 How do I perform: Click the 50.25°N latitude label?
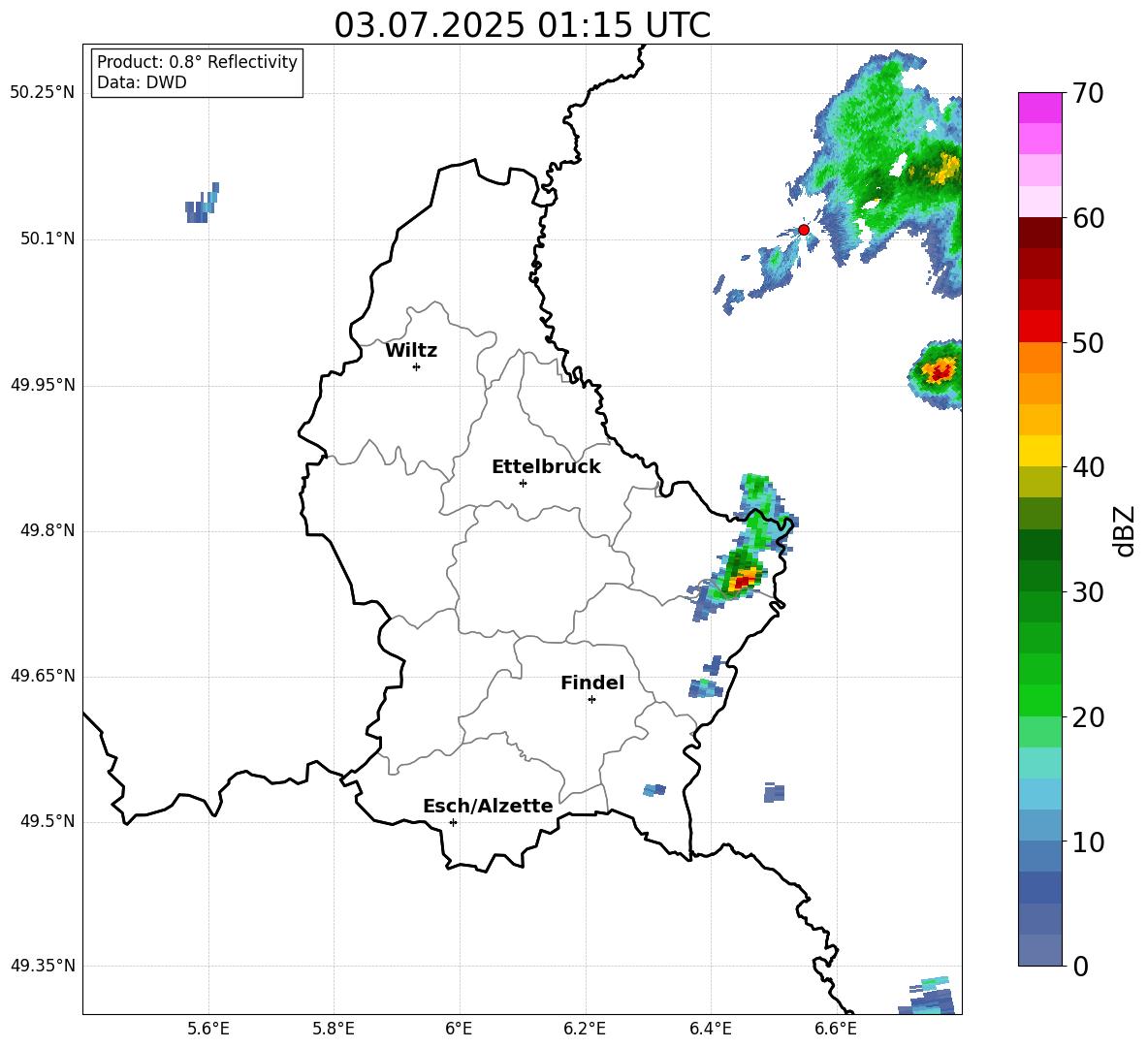(43, 93)
